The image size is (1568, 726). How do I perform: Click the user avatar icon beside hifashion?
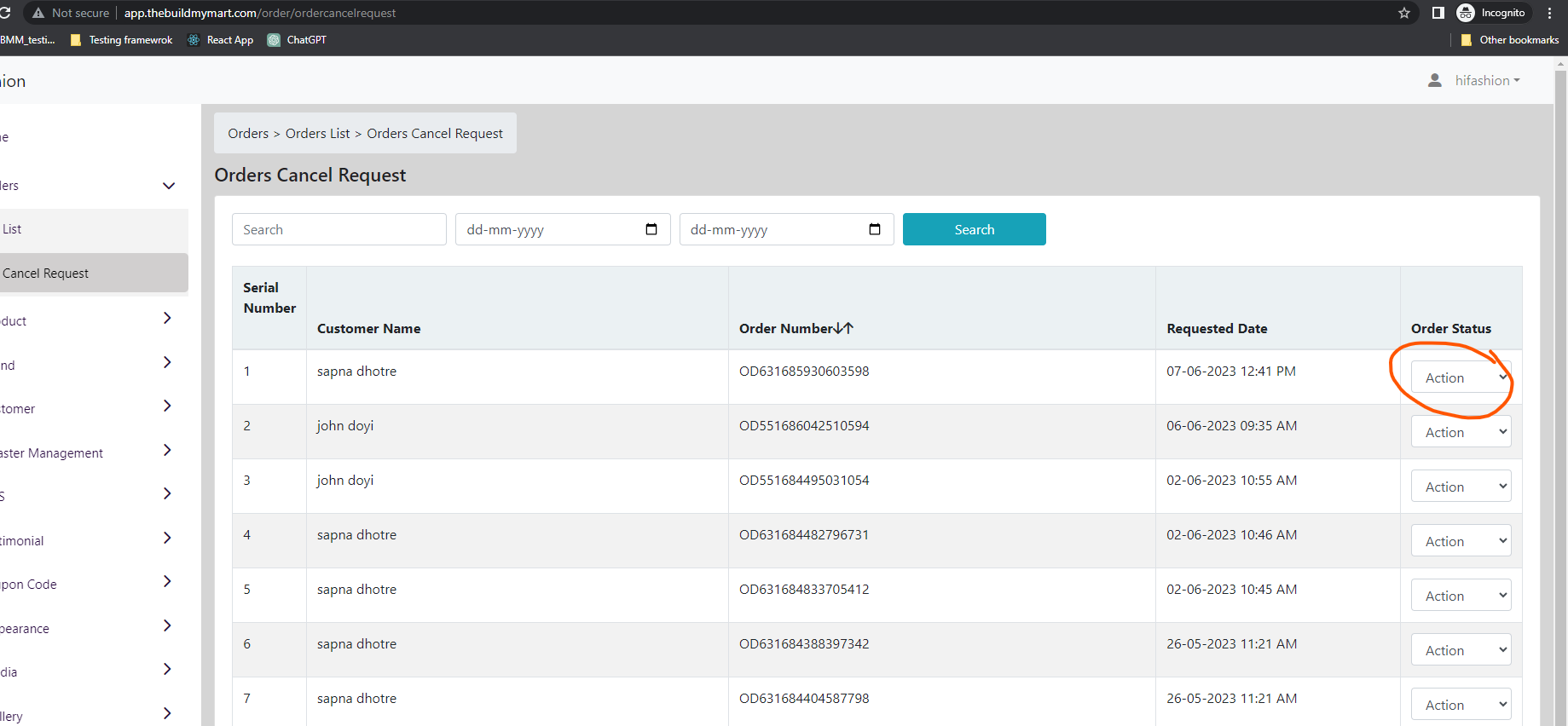point(1435,80)
